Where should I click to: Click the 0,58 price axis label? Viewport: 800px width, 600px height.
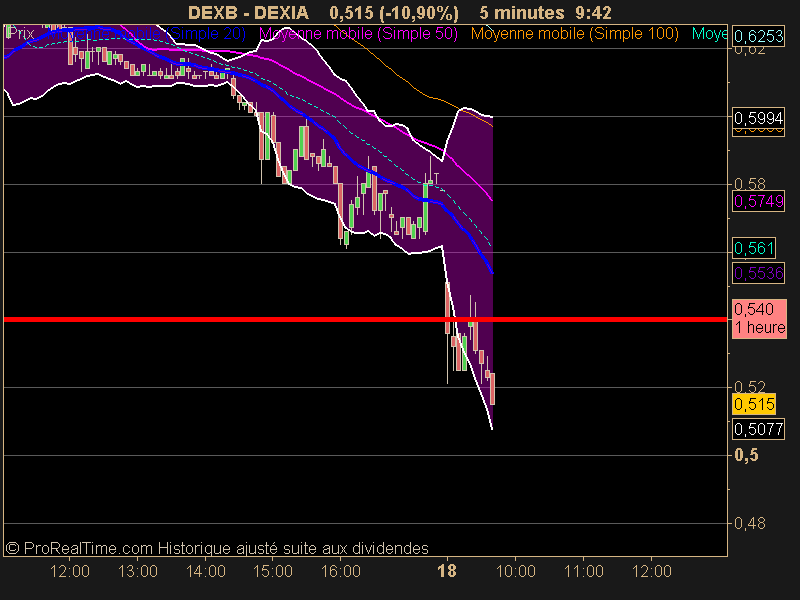point(749,184)
